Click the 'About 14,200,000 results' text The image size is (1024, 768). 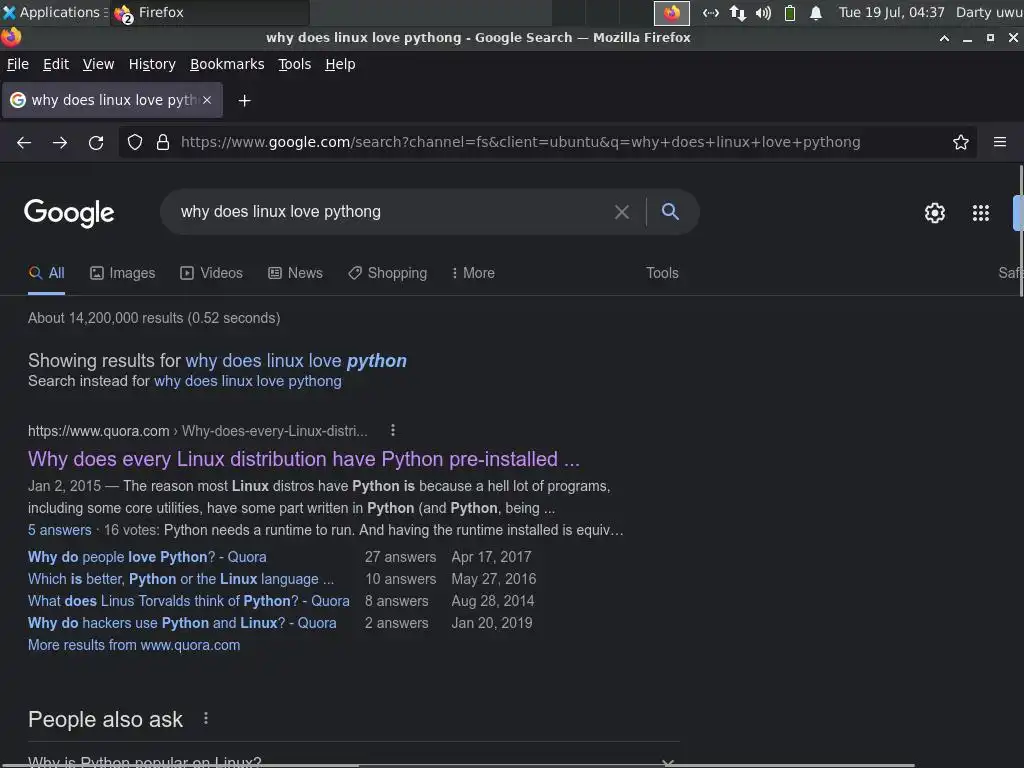coord(154,318)
